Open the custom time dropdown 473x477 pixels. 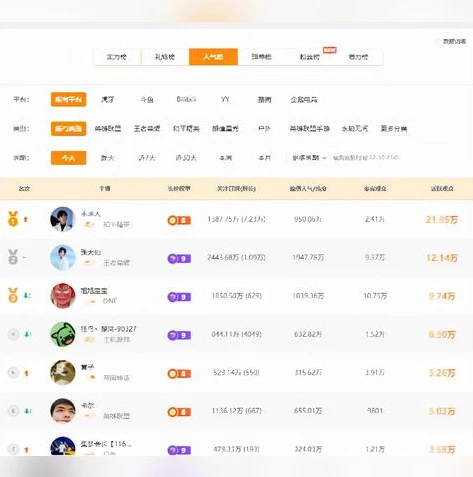tap(309, 158)
